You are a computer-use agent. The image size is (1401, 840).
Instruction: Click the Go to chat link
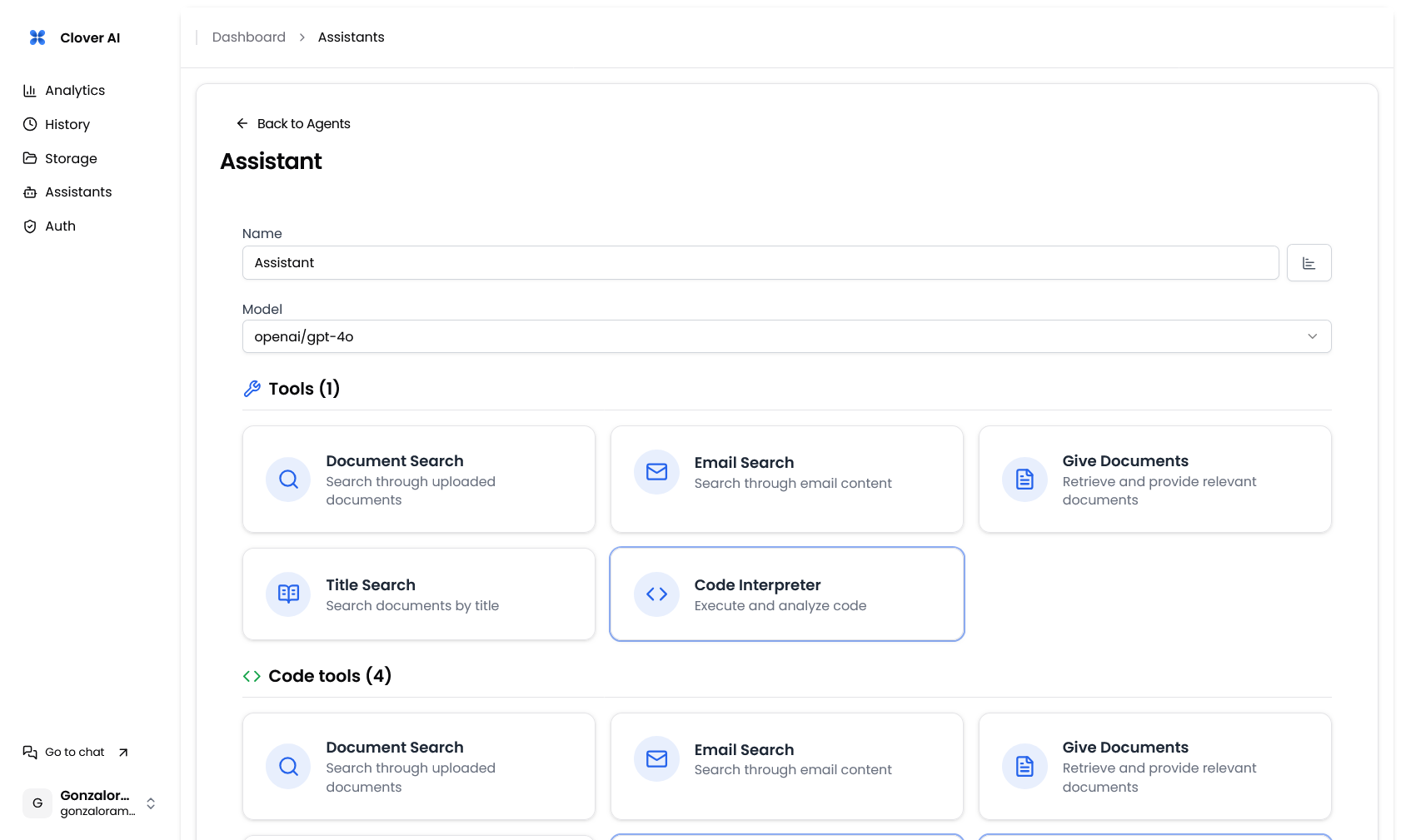[75, 753]
